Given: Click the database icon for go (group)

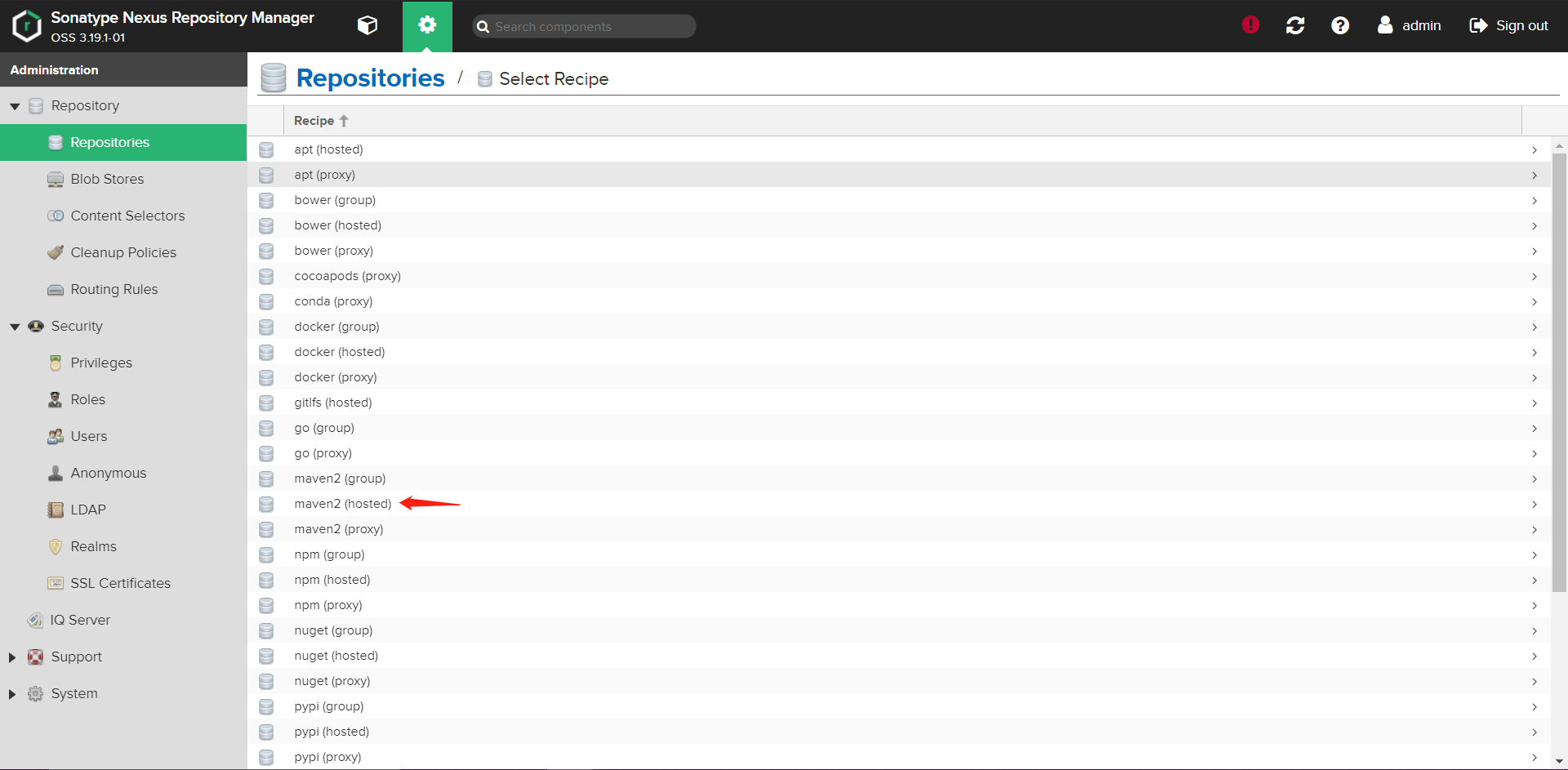Looking at the screenshot, I should pyautogui.click(x=266, y=428).
